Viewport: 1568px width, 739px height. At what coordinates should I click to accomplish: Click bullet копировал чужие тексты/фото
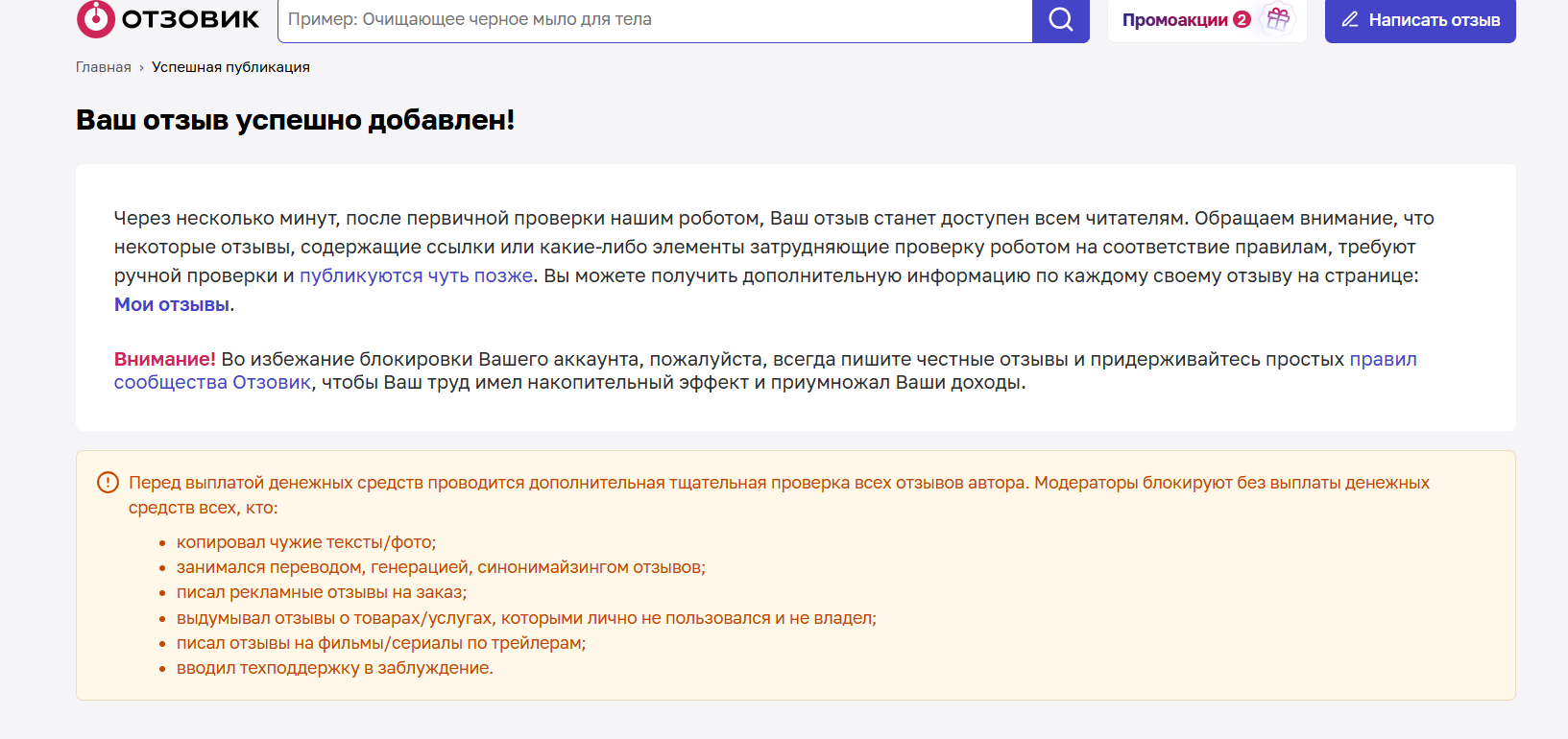pos(305,542)
